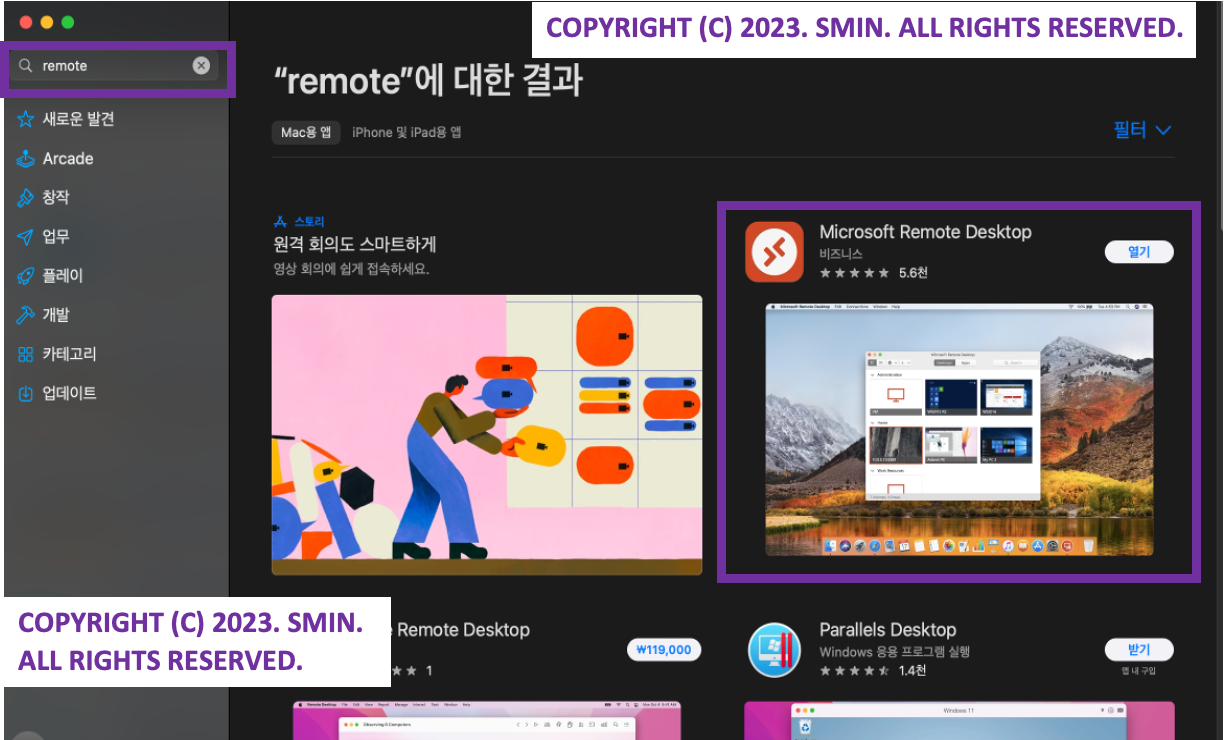Click the Parallels Desktop Windows 11 screenshot
This screenshot has height=740, width=1224.
959,720
